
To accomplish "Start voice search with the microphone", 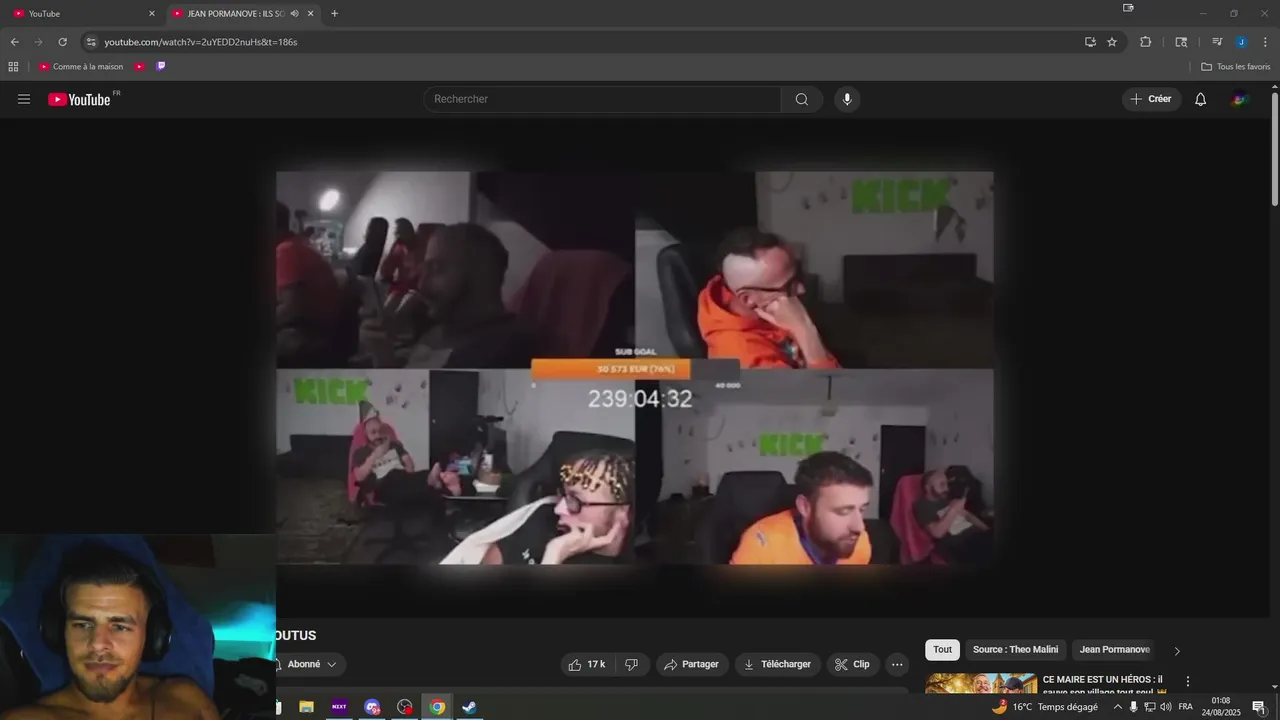I will pyautogui.click(x=847, y=99).
